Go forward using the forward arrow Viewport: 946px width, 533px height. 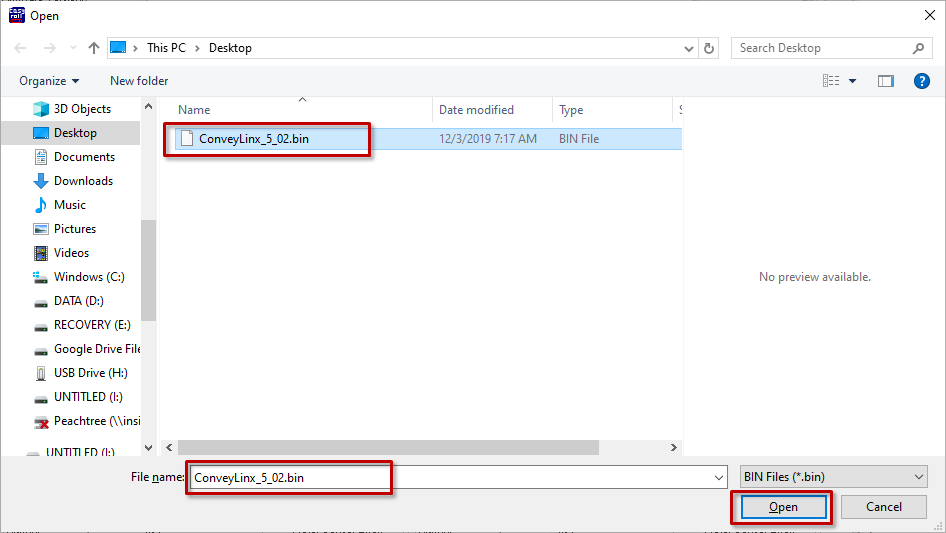pos(49,48)
